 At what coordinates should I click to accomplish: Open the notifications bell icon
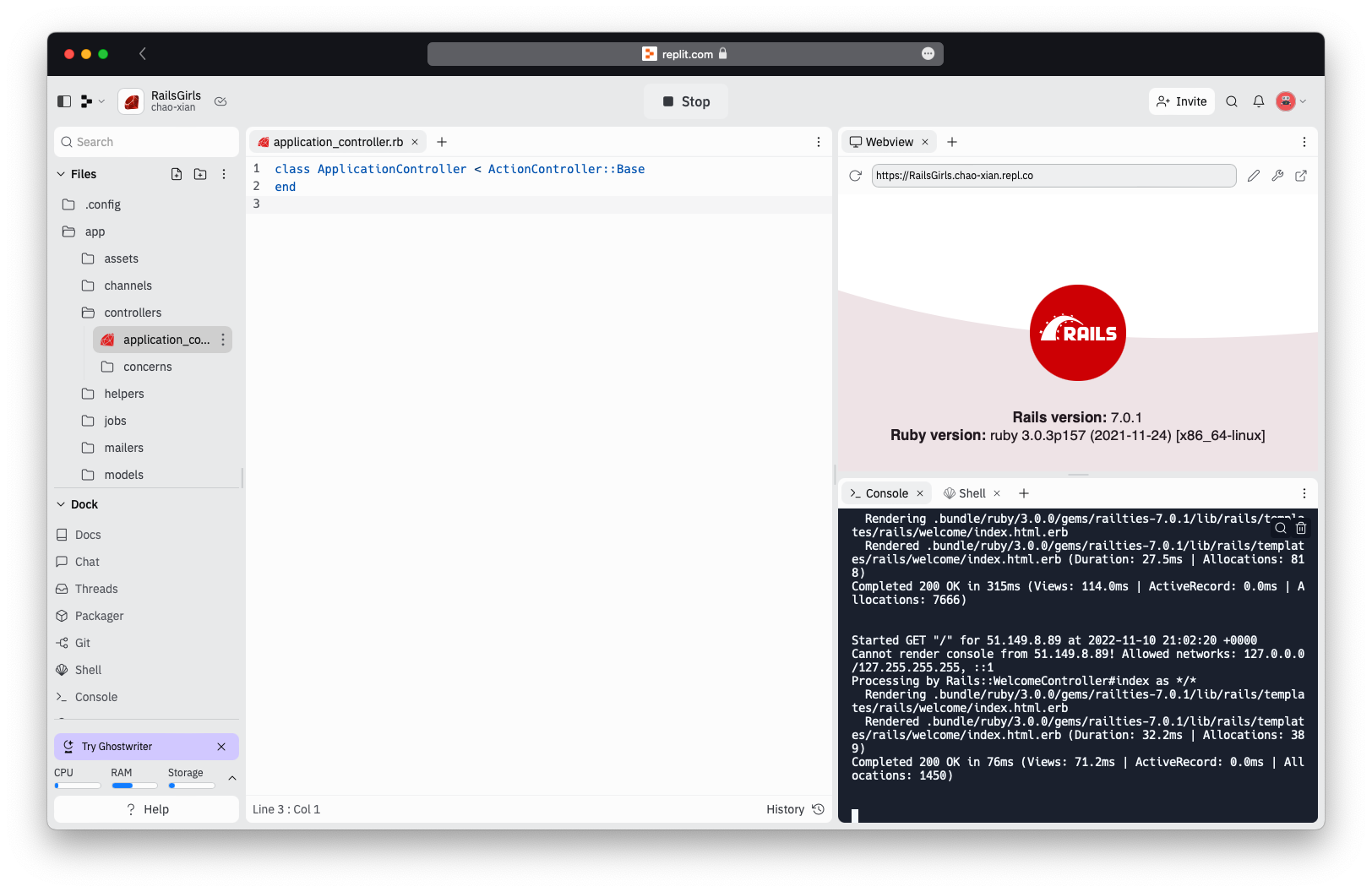[1258, 101]
